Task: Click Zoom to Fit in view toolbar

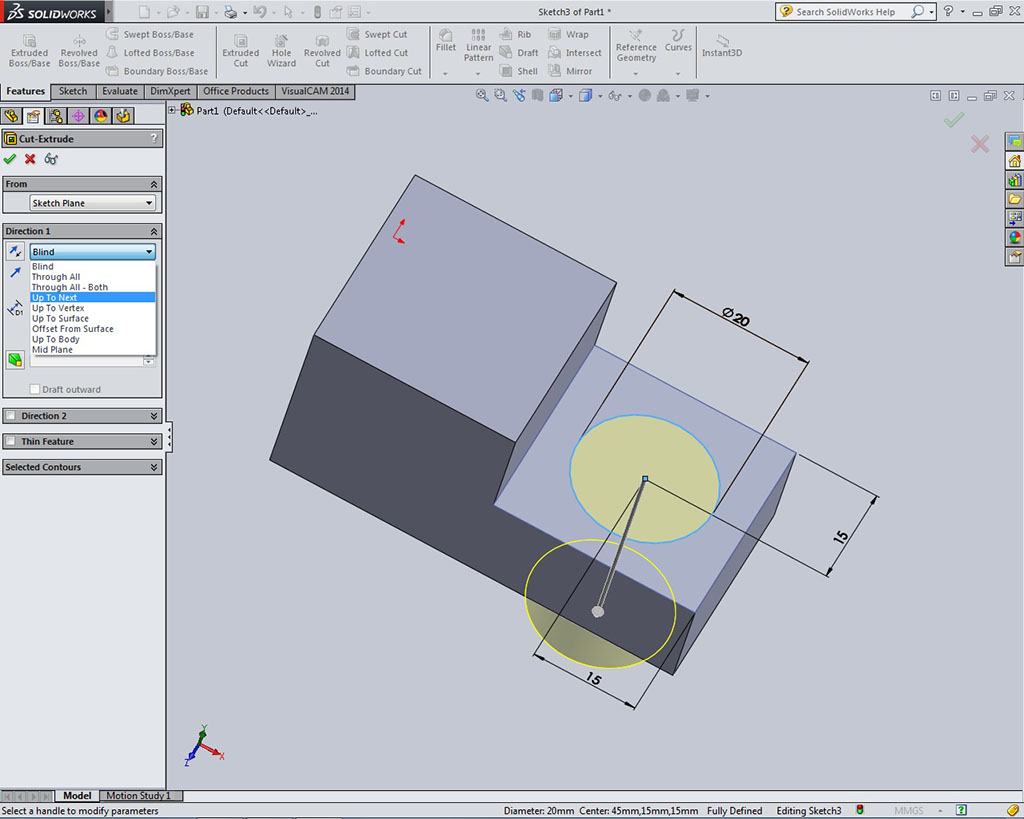Action: pos(482,96)
